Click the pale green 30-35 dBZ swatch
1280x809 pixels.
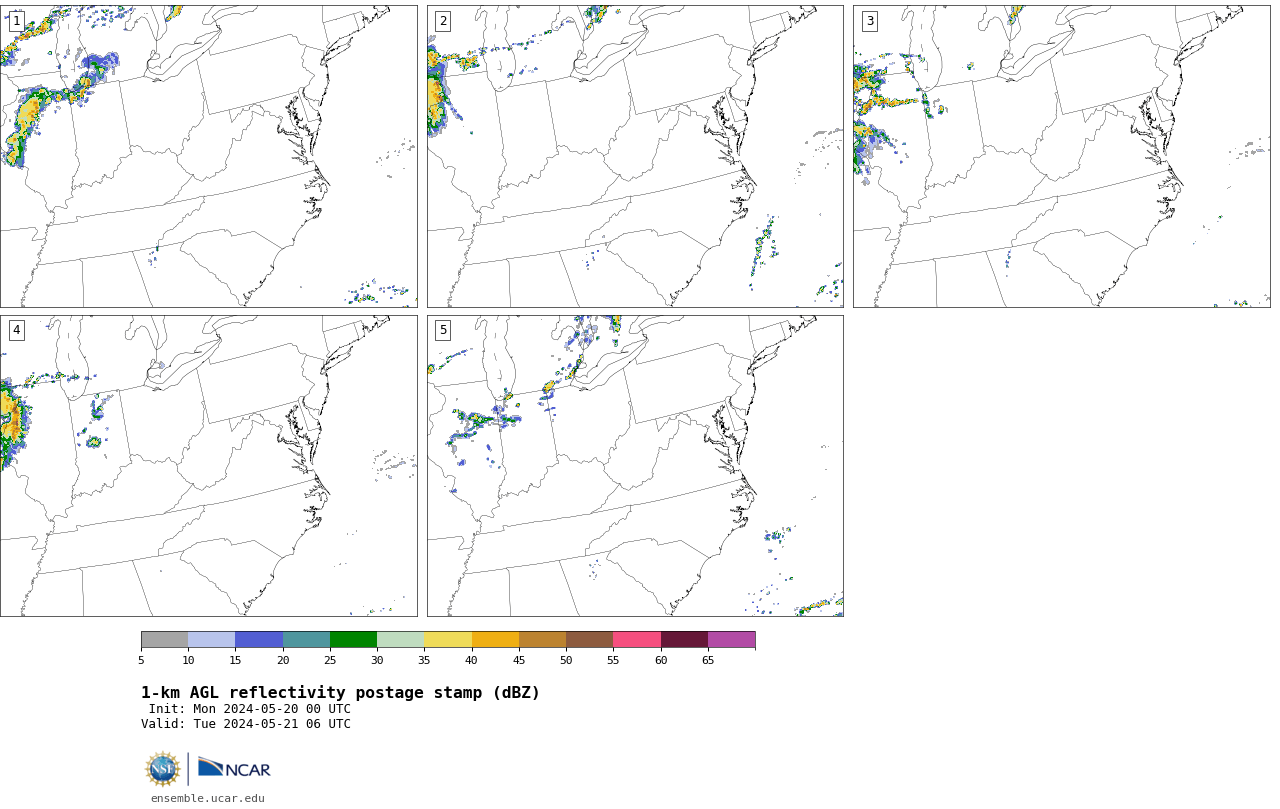[x=400, y=640]
